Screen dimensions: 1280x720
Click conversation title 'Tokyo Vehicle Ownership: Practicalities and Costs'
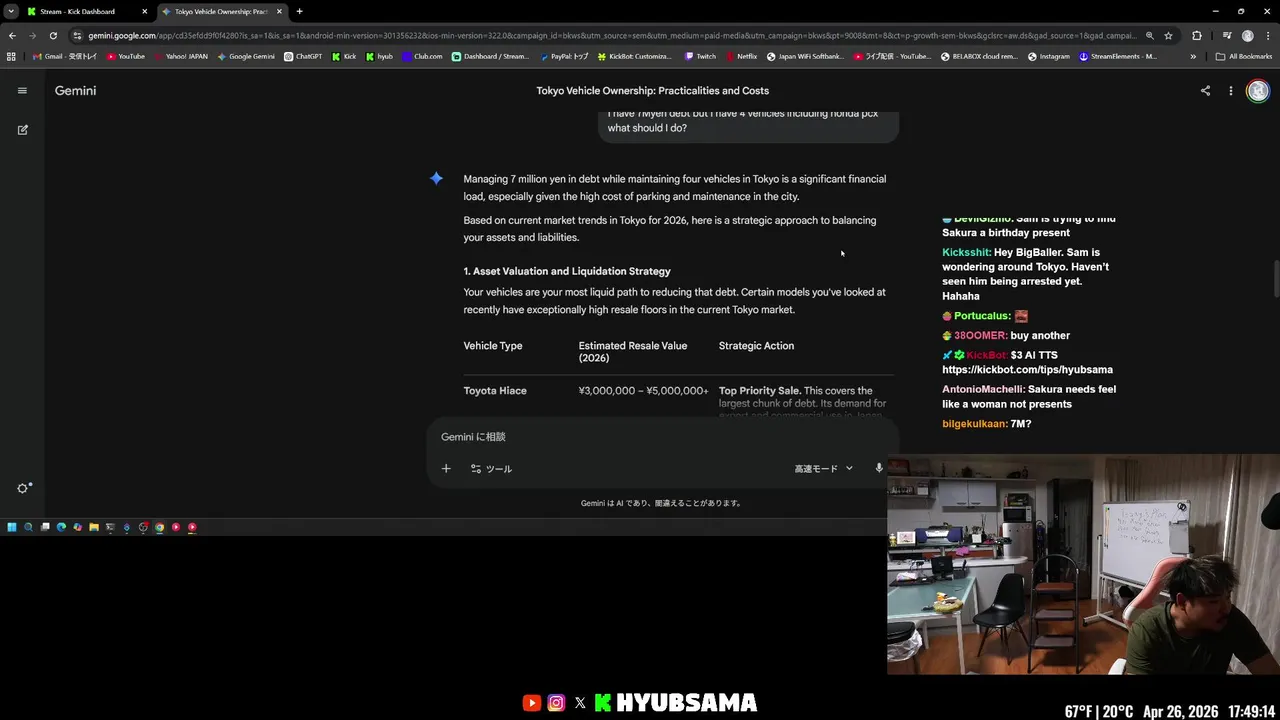(x=652, y=90)
